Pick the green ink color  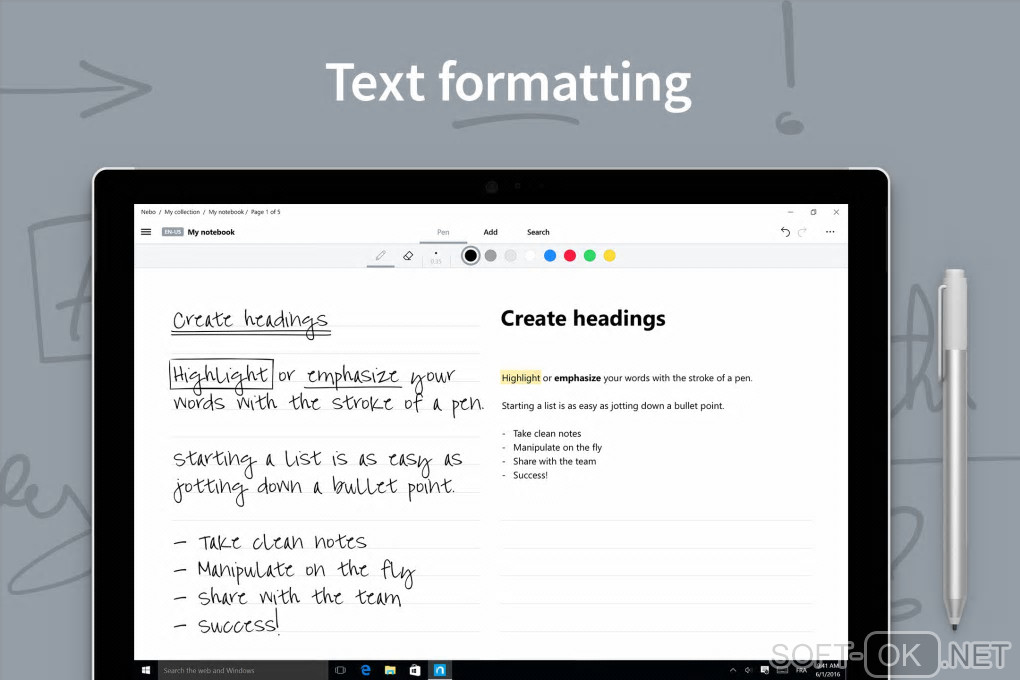[x=589, y=256]
